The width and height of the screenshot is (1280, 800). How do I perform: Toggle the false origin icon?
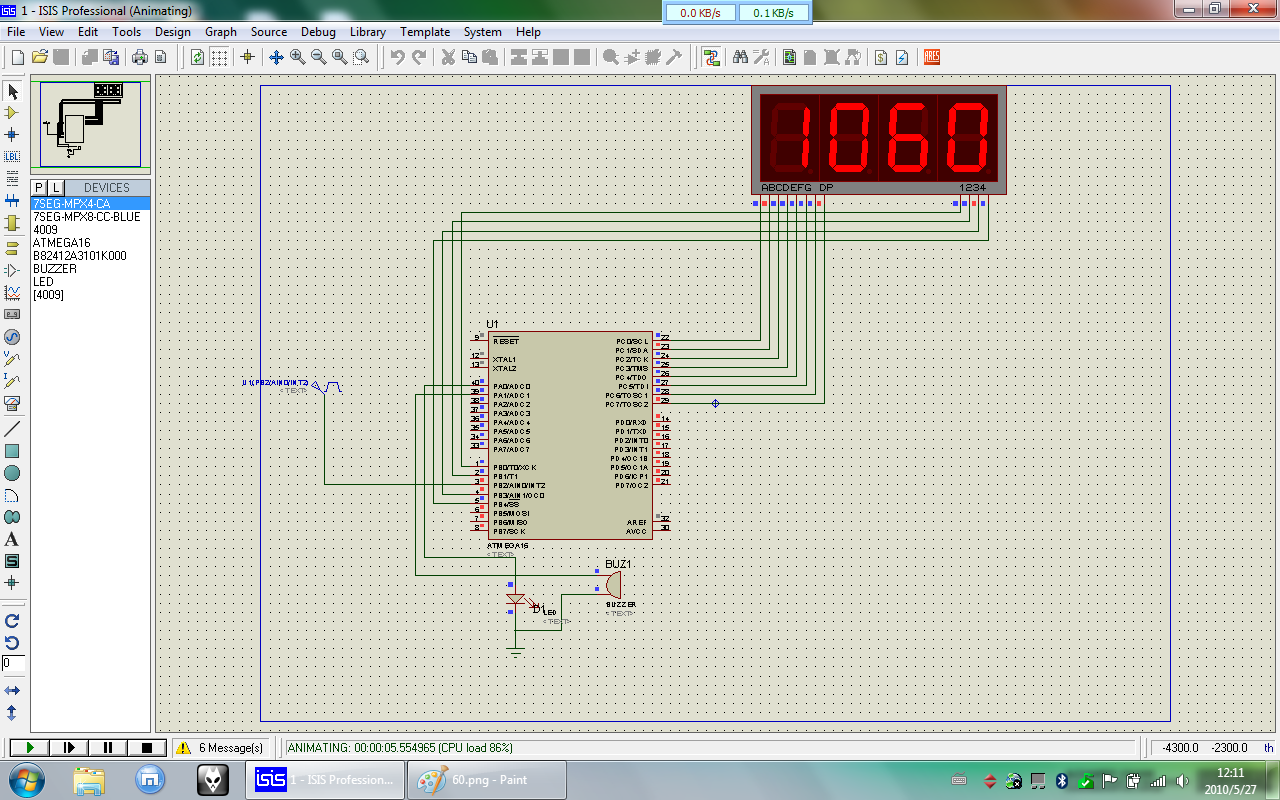click(x=248, y=57)
